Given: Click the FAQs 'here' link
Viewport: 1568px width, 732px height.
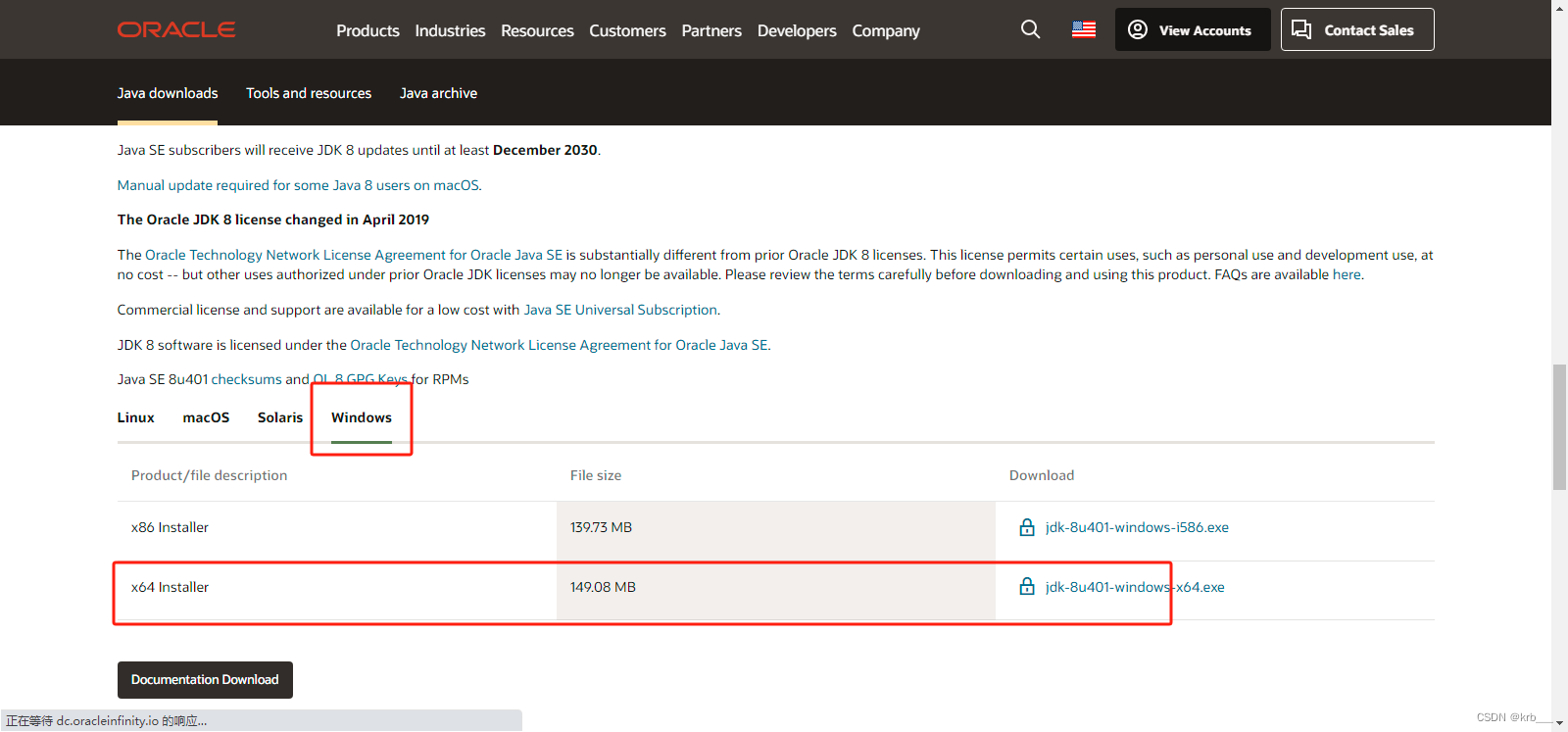Looking at the screenshot, I should 1347,274.
